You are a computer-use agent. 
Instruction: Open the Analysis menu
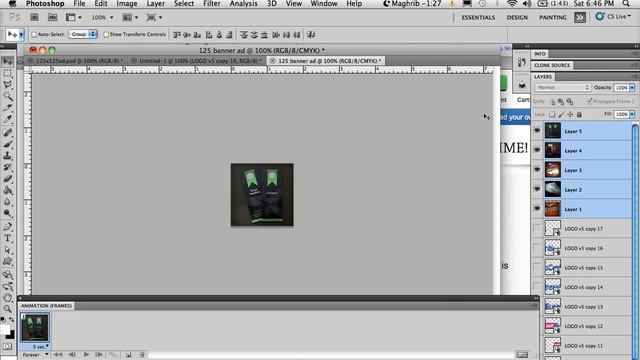point(243,4)
